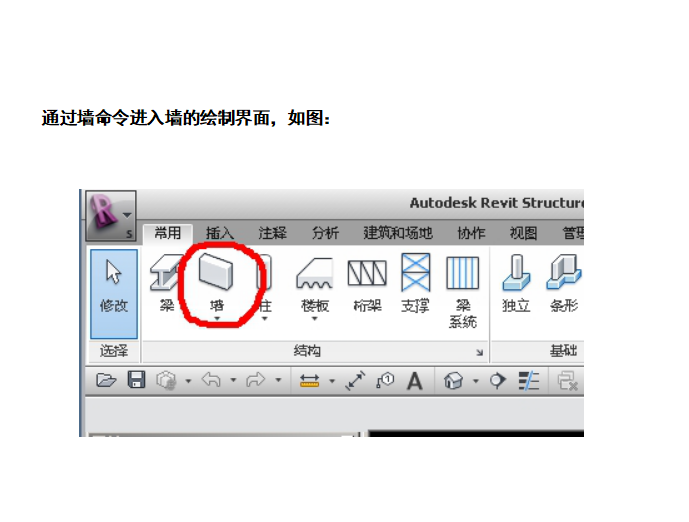Click the Open folder icon

coord(106,381)
